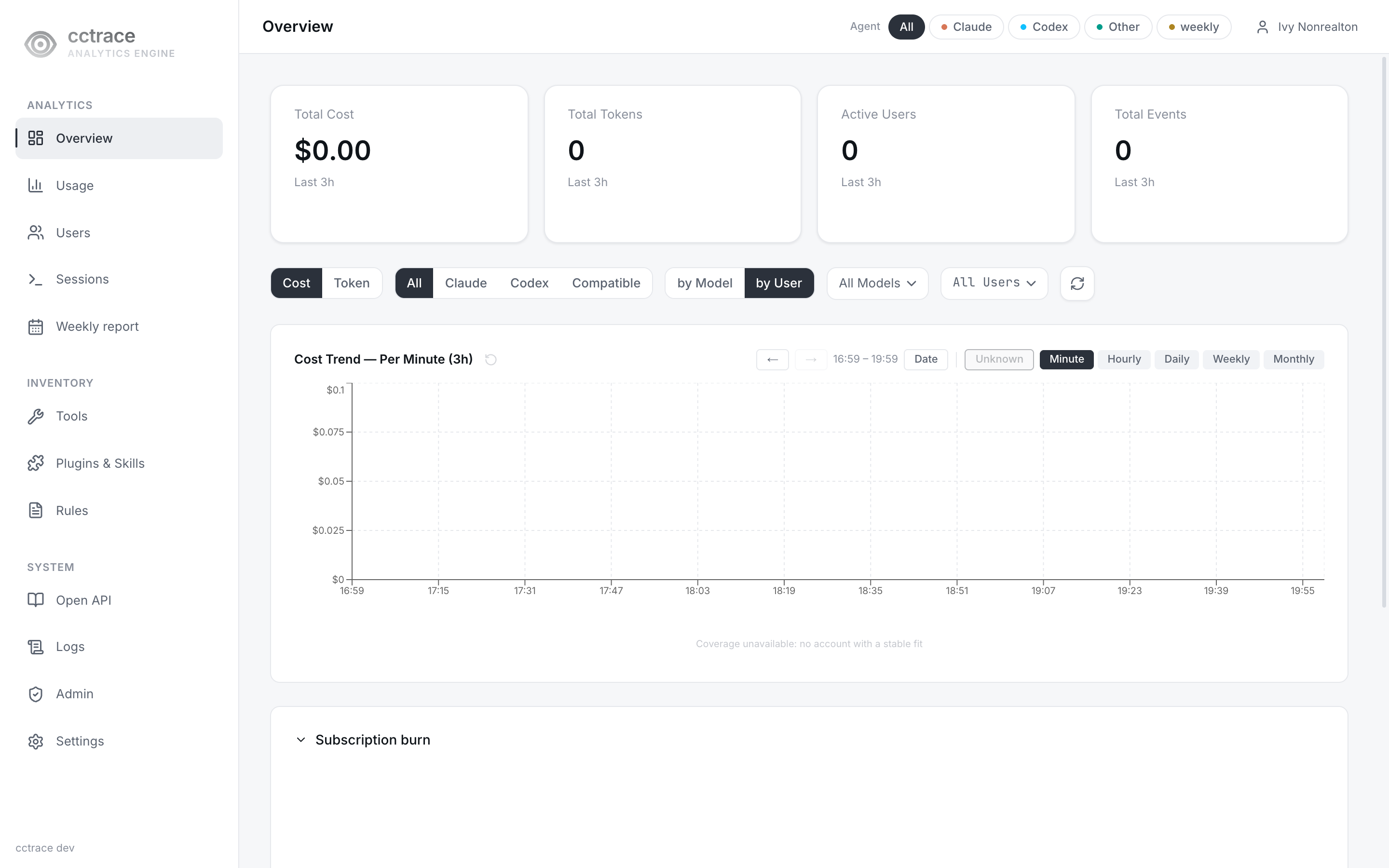
Task: Select the Claude agent filter pill
Action: pos(966,27)
